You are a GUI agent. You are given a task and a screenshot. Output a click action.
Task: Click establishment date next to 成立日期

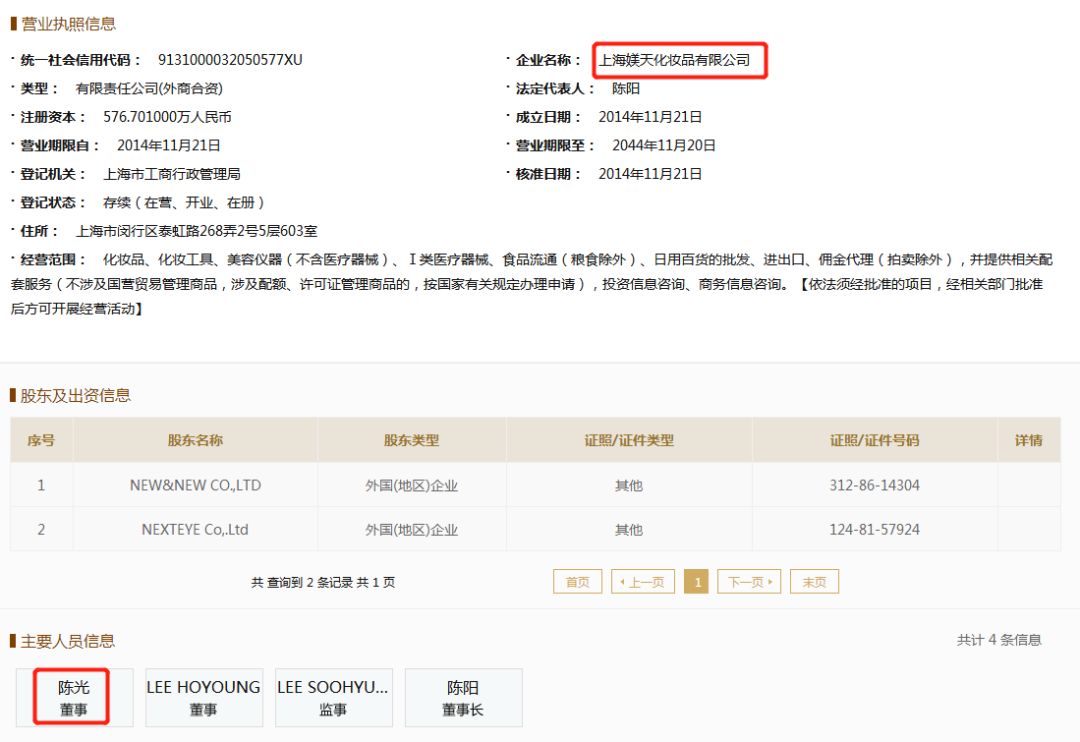tap(650, 117)
